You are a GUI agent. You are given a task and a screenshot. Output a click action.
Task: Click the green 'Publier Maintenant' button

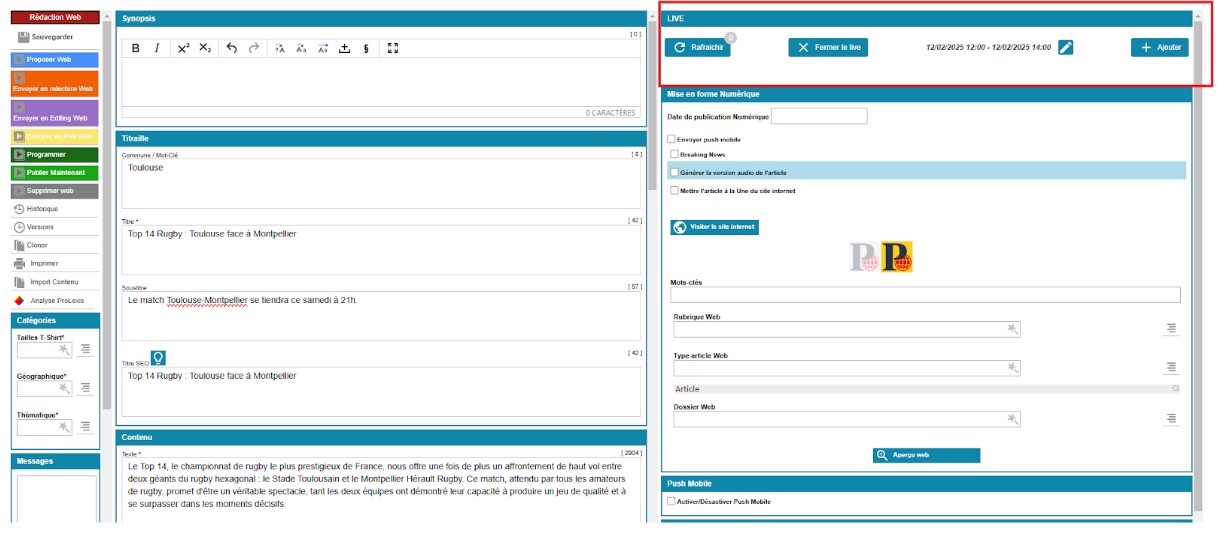(x=55, y=173)
